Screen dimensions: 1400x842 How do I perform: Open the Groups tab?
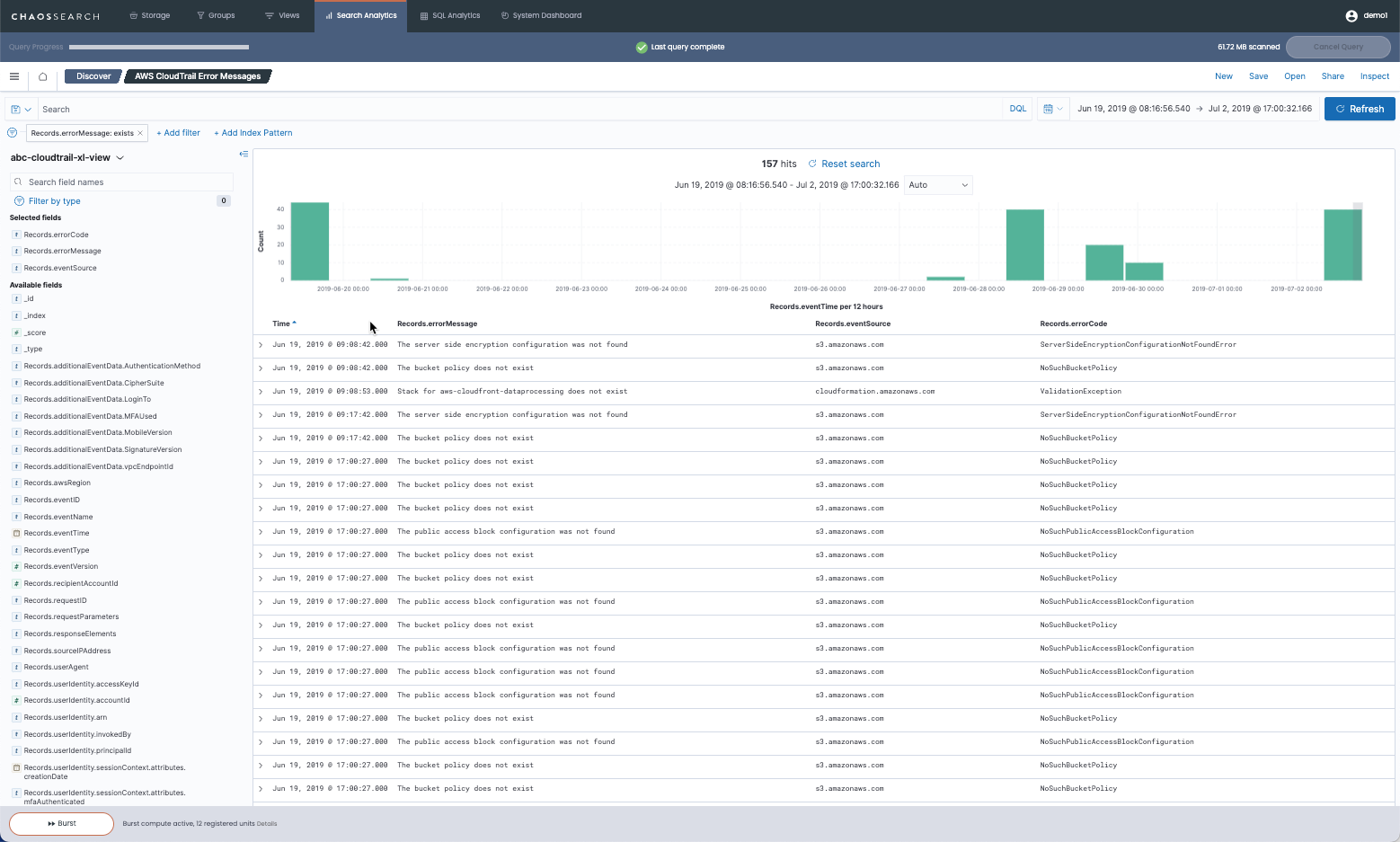click(216, 15)
